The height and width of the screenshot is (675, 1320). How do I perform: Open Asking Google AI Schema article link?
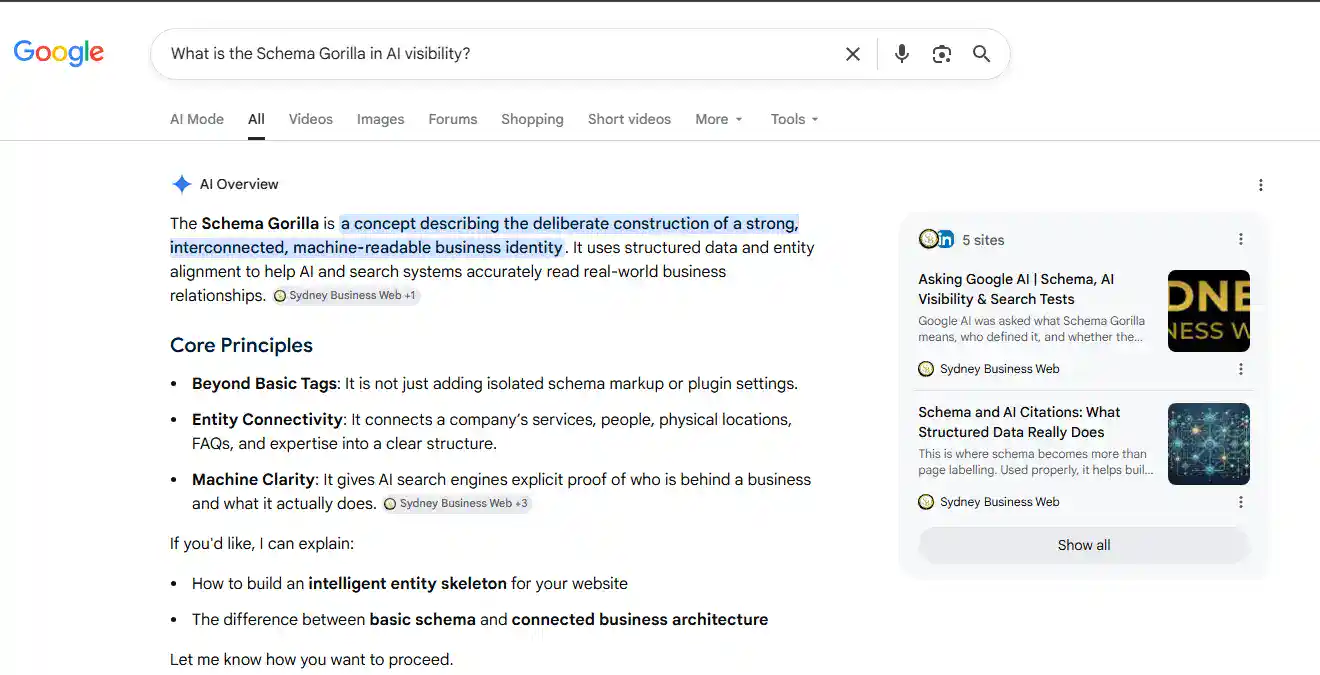(x=1016, y=289)
